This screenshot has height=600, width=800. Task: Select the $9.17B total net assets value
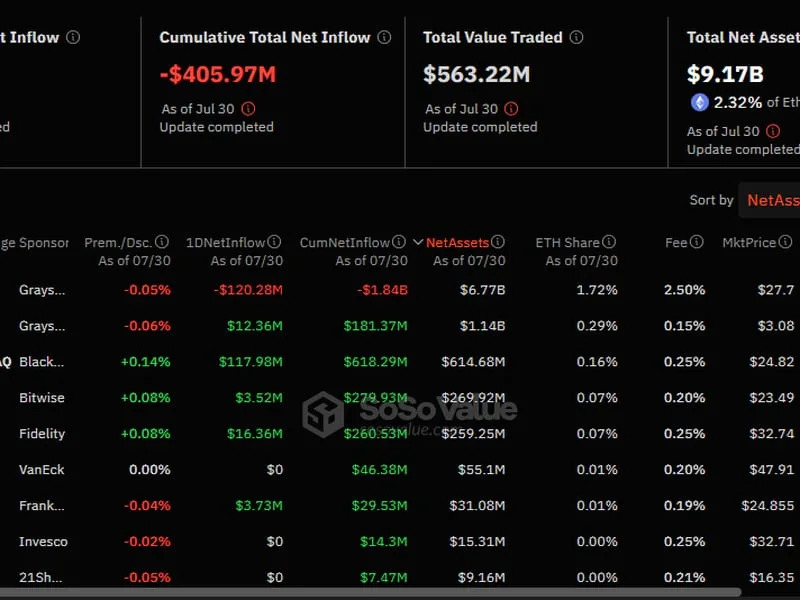[725, 74]
